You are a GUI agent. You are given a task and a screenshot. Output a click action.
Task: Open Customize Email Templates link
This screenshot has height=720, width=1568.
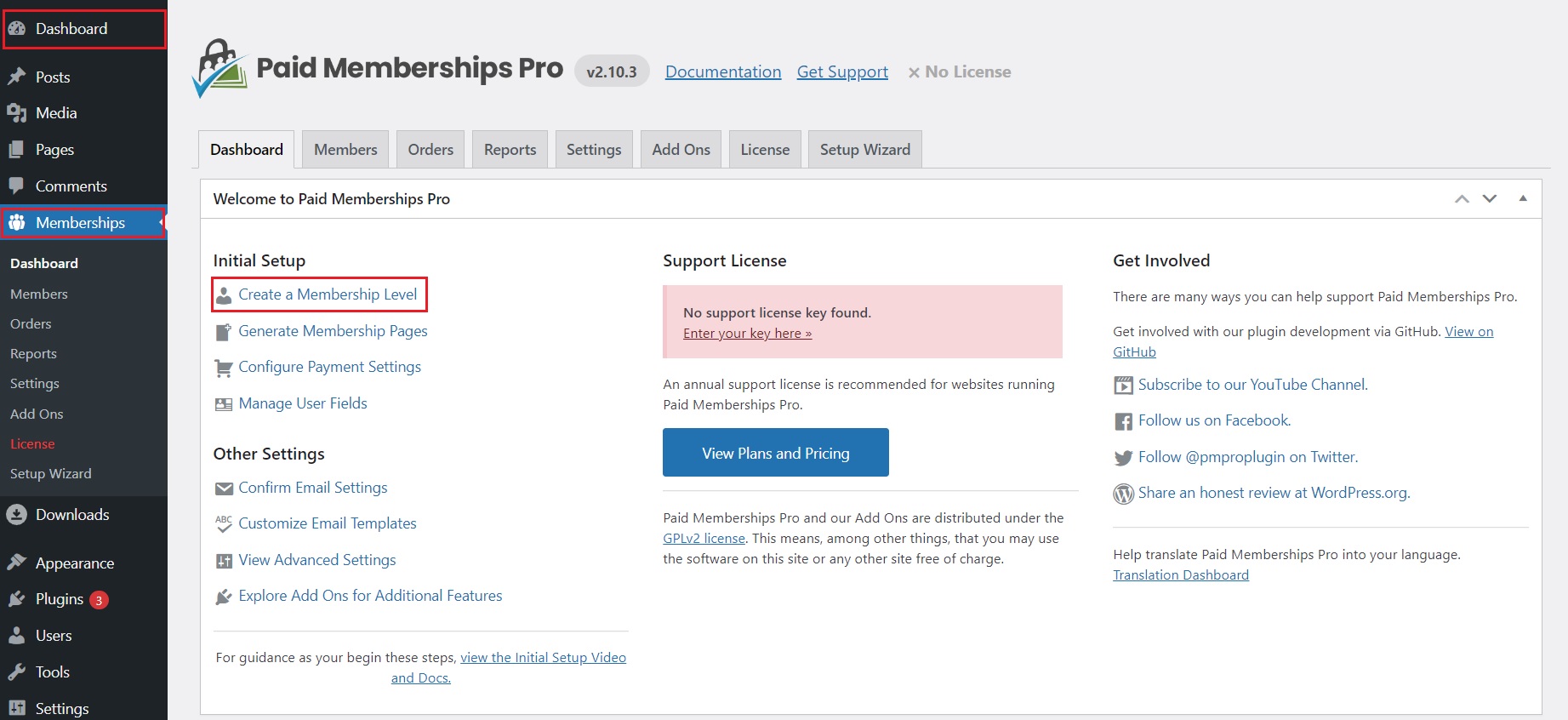328,523
